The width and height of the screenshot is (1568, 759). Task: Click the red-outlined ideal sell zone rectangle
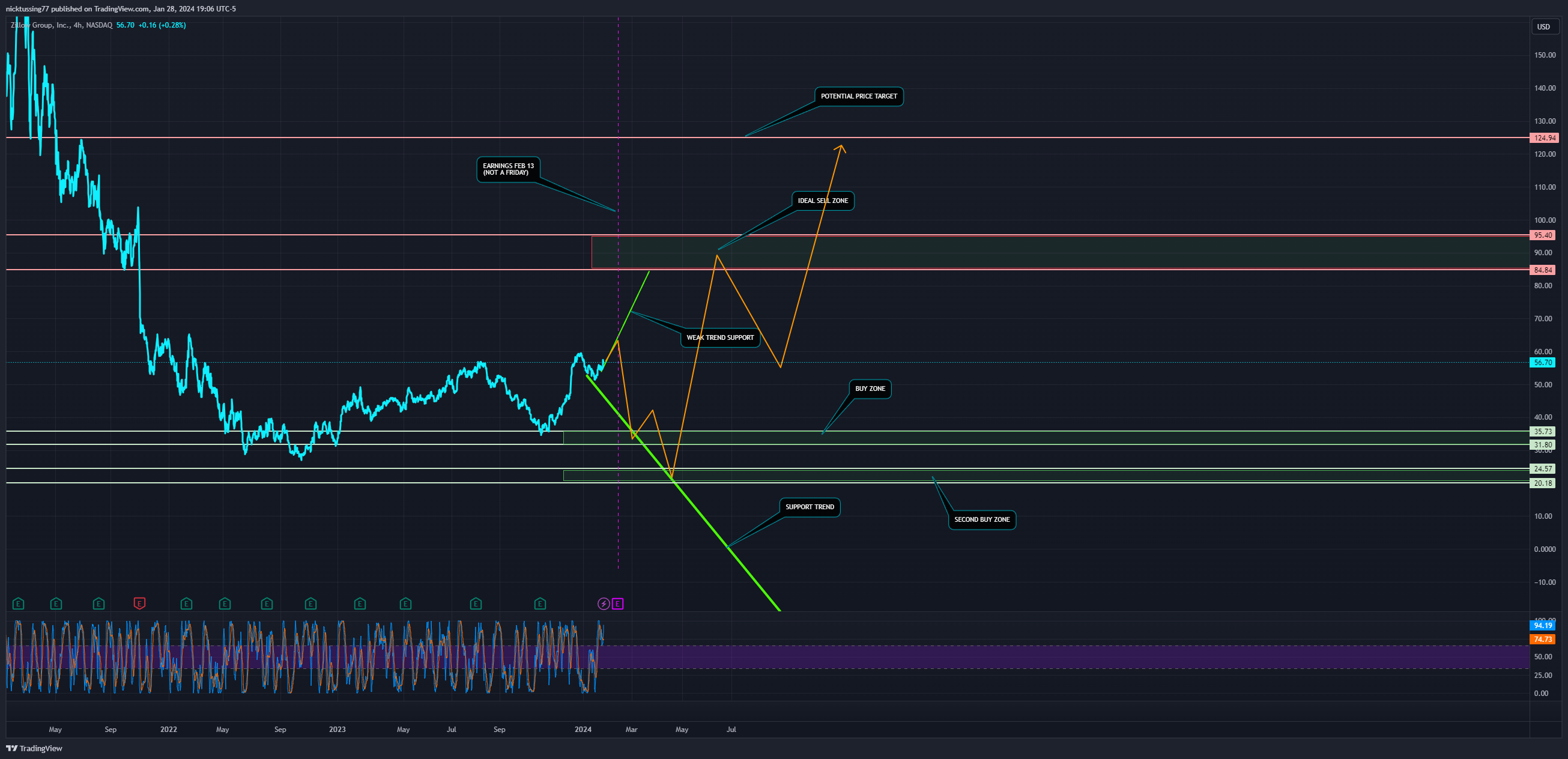point(1061,252)
